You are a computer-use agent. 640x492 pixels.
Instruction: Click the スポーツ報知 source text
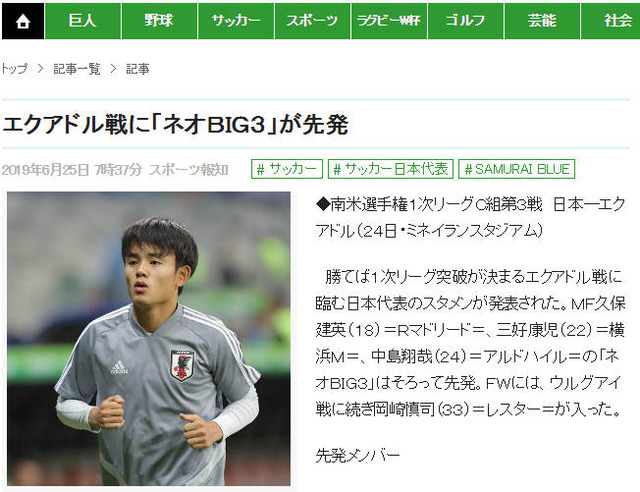click(189, 170)
